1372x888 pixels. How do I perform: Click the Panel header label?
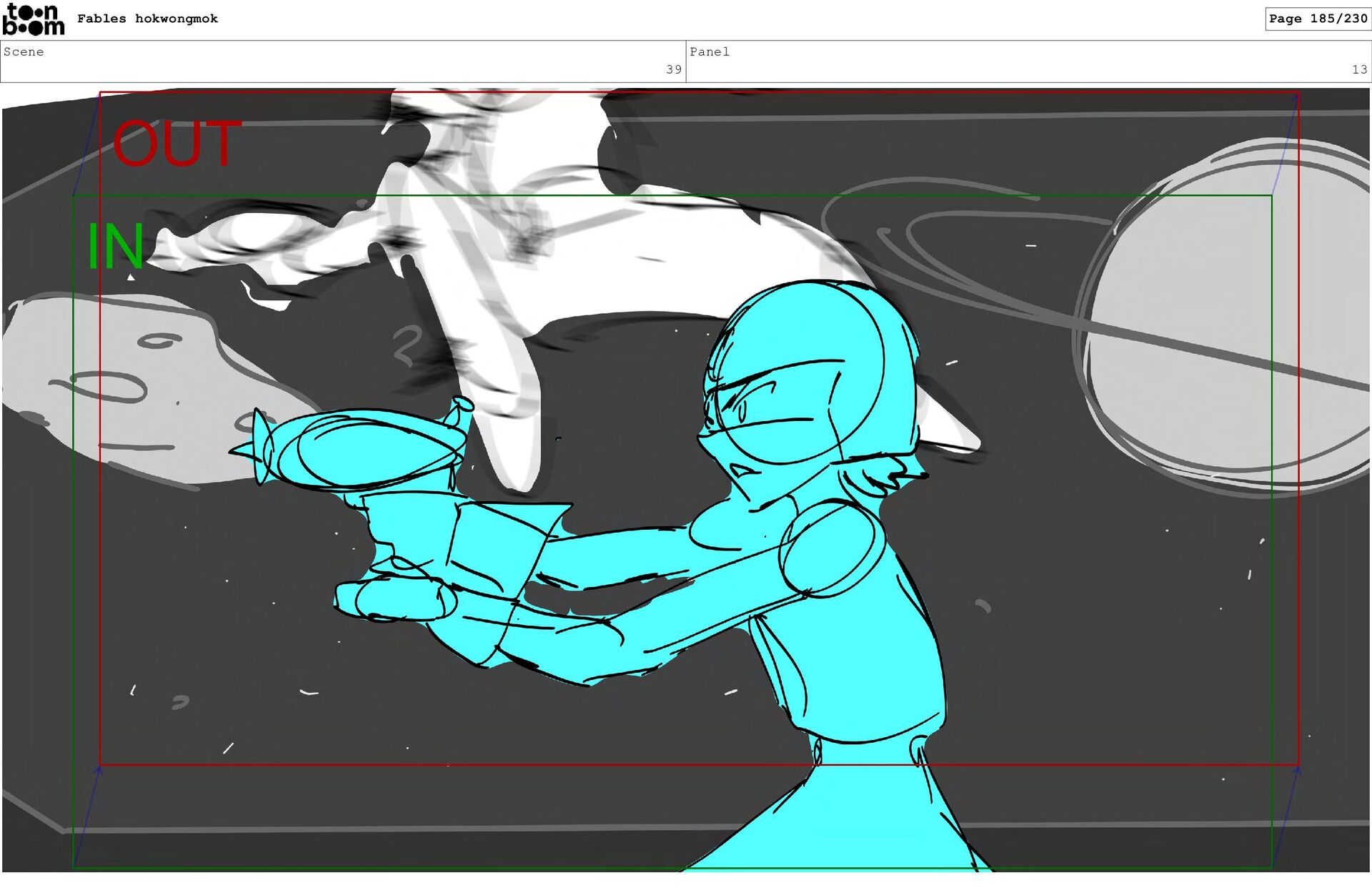tap(709, 51)
